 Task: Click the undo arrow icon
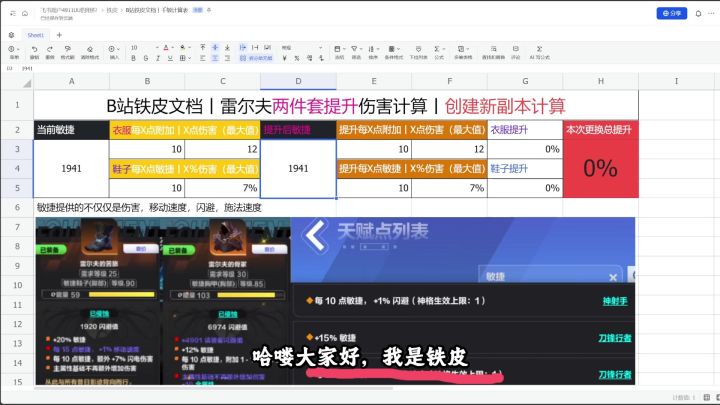(34, 51)
